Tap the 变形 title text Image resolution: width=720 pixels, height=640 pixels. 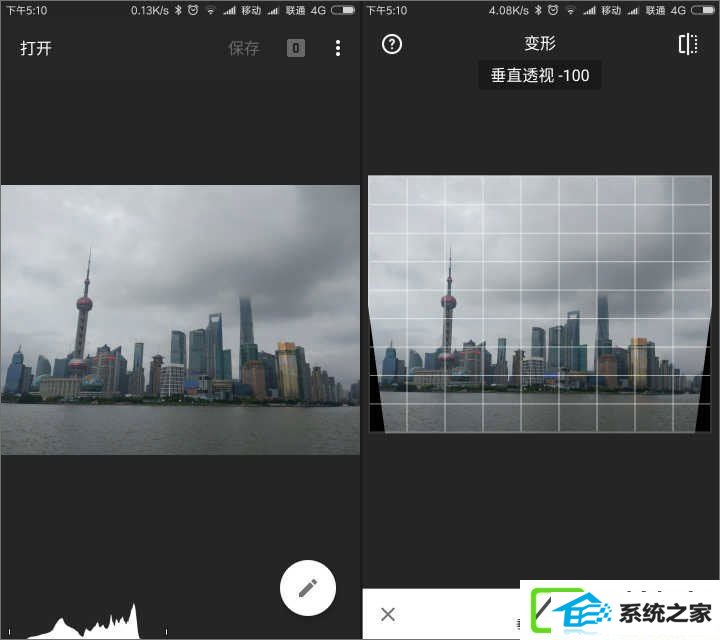pos(540,44)
